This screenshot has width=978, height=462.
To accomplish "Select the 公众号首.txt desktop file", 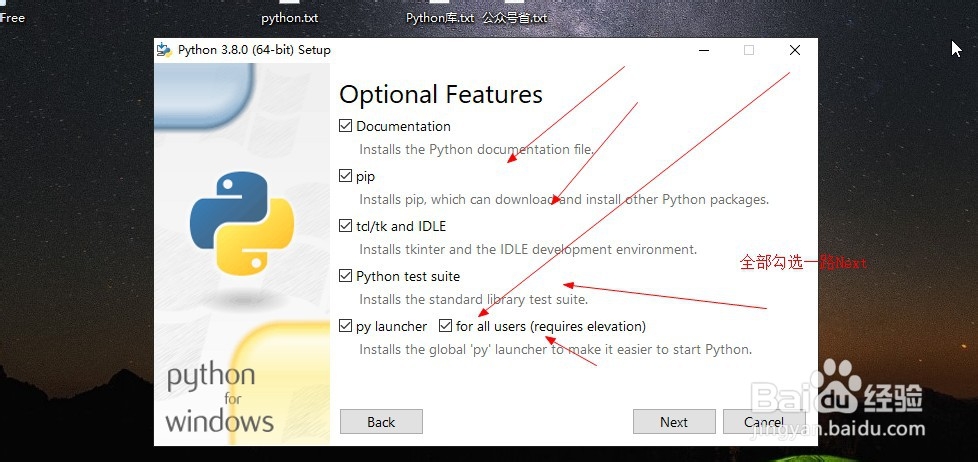I will (x=515, y=17).
